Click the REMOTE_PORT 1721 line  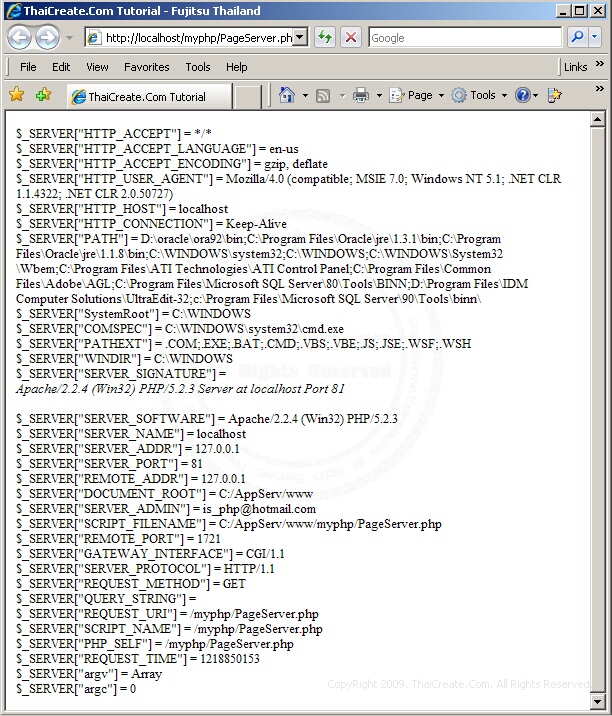(x=118, y=539)
